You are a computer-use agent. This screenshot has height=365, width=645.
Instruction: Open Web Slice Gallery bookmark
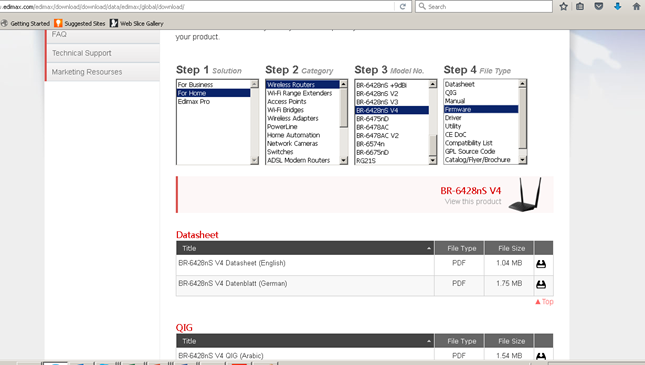tap(137, 23)
